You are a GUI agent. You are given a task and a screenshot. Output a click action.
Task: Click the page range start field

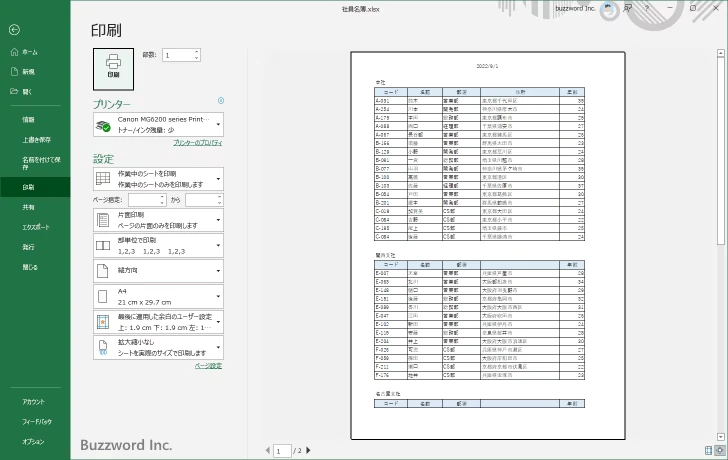(x=144, y=200)
